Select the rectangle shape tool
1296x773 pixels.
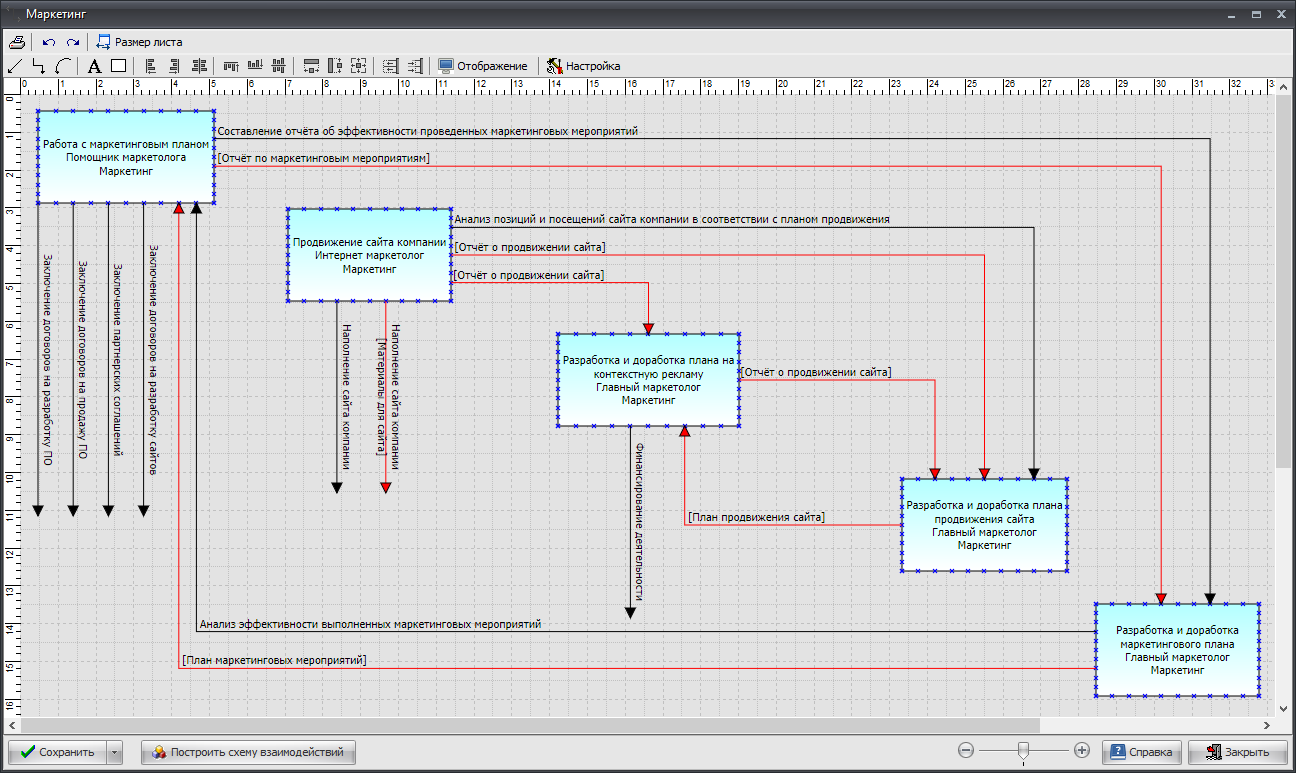[x=118, y=66]
